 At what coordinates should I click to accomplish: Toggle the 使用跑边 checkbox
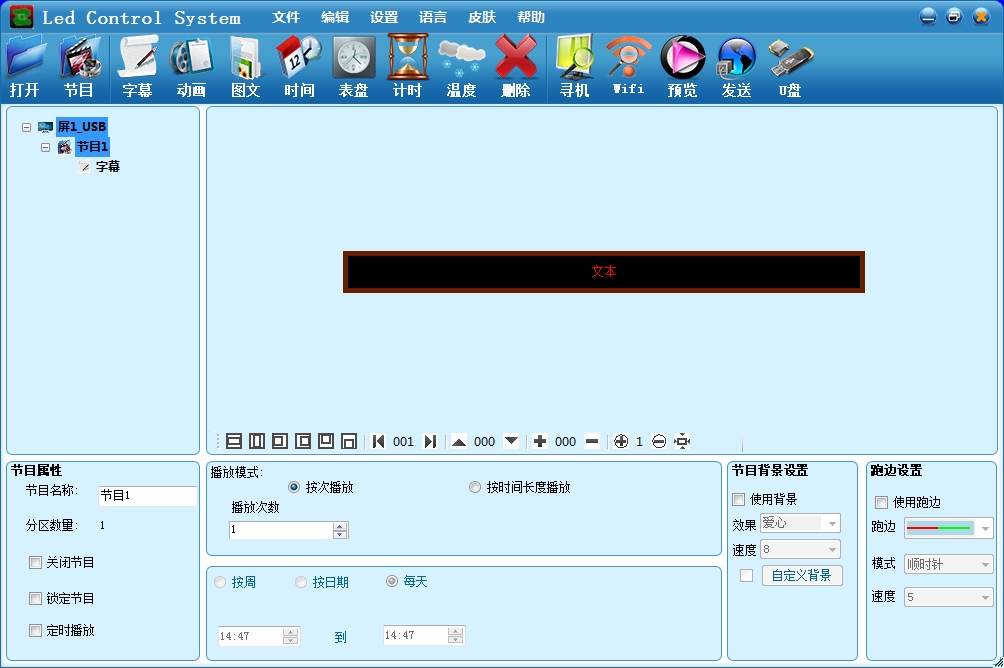tap(881, 502)
